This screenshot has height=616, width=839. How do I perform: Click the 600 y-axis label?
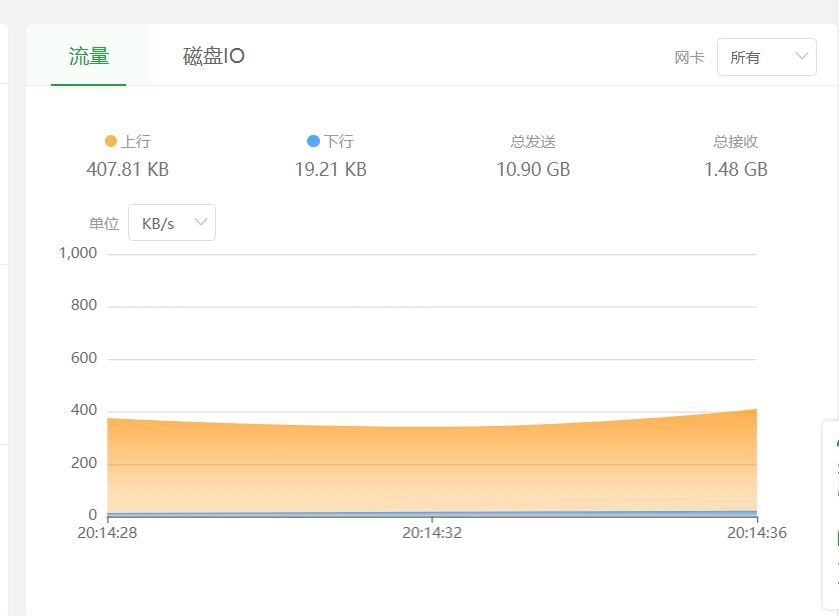coord(84,358)
